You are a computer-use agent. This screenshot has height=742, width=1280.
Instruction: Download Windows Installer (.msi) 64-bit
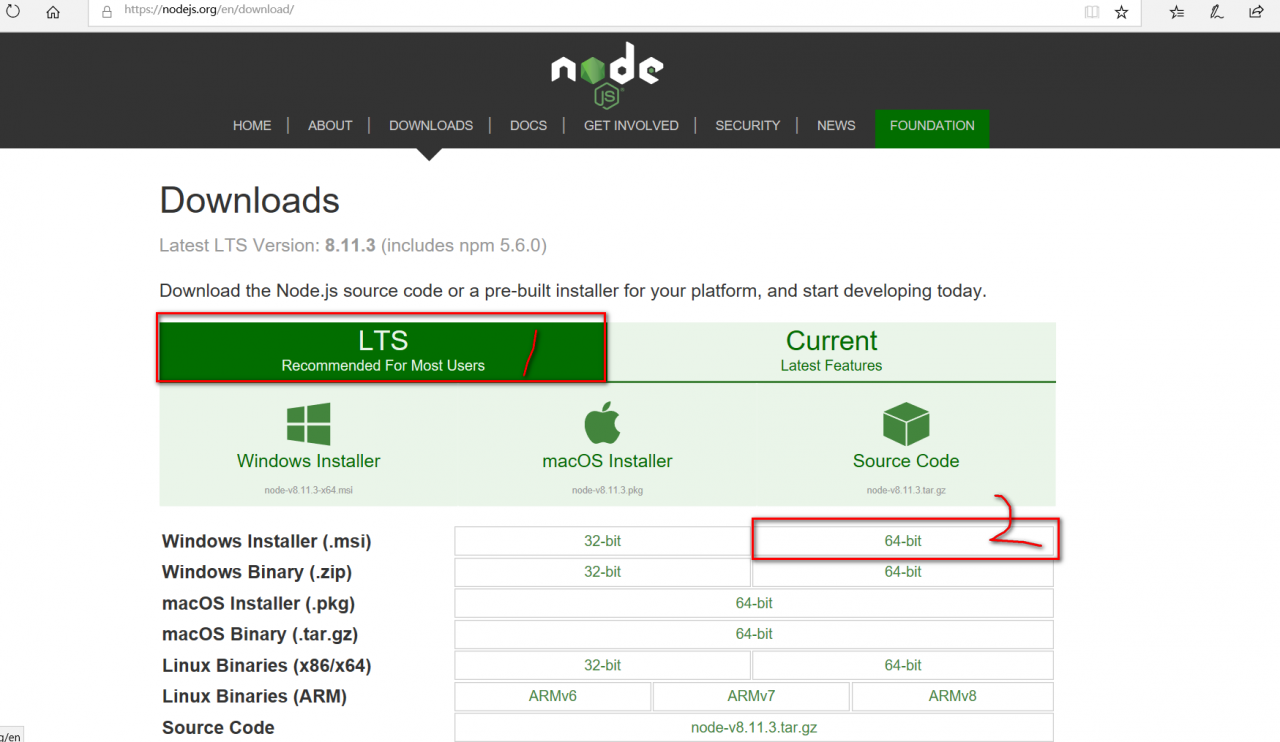tap(903, 541)
